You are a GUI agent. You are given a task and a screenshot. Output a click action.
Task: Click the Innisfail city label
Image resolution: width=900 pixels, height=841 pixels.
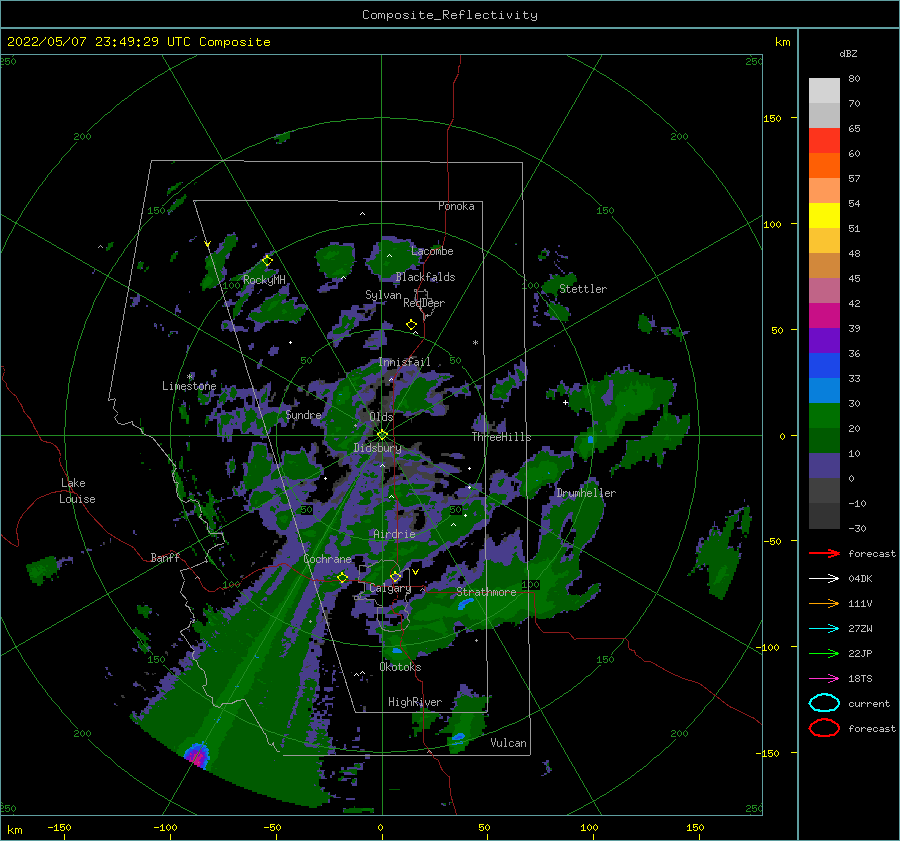pos(404,362)
